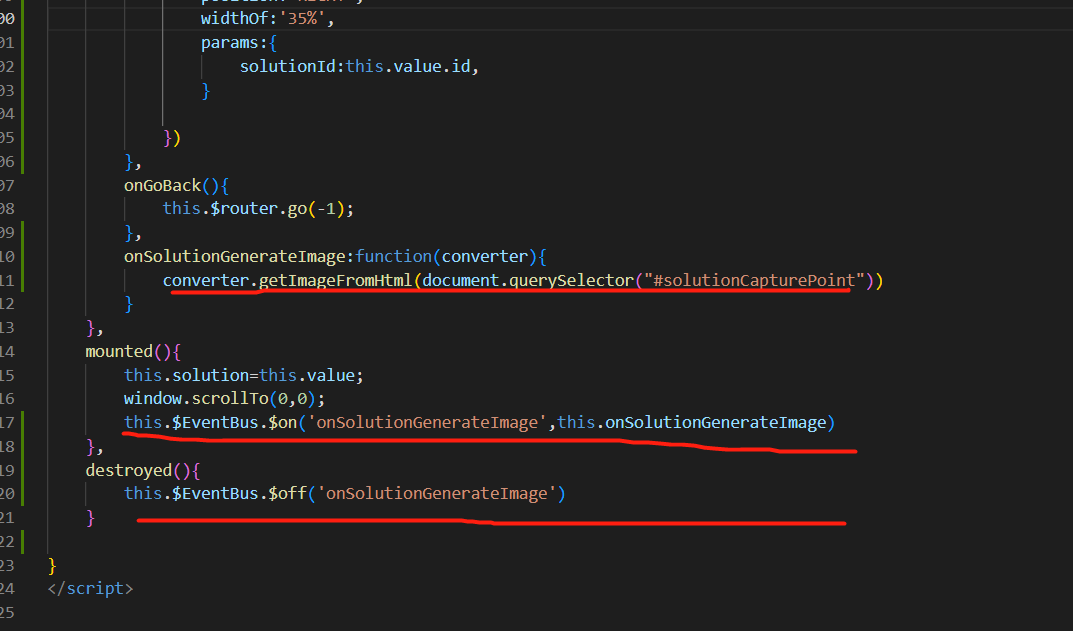The width and height of the screenshot is (1073, 631).
Task: Click the function keyword on the onSolutionGenerateImage line
Action: [393, 256]
